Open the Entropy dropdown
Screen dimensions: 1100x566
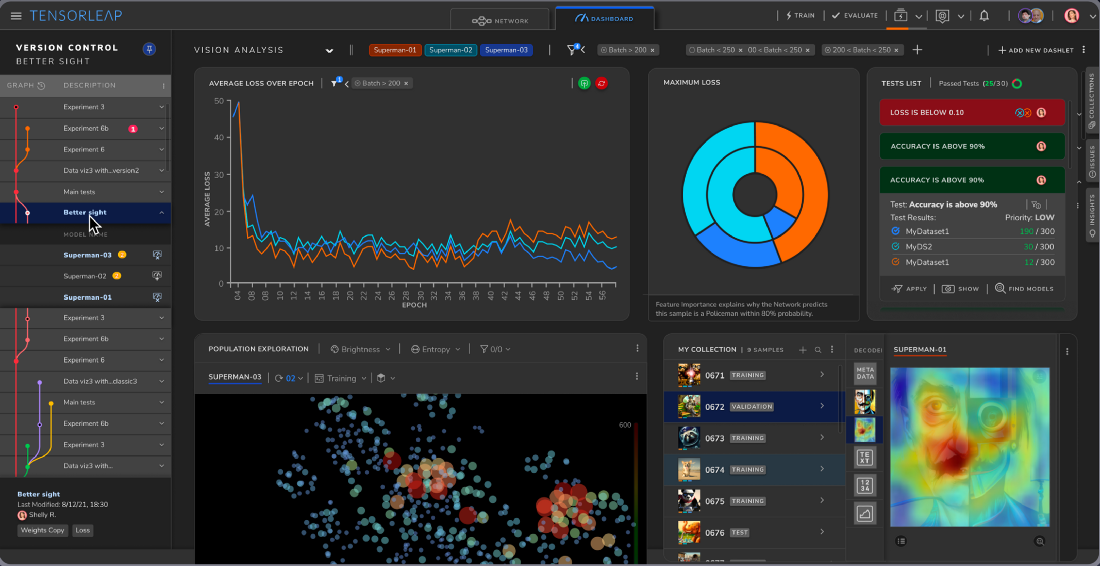point(436,349)
